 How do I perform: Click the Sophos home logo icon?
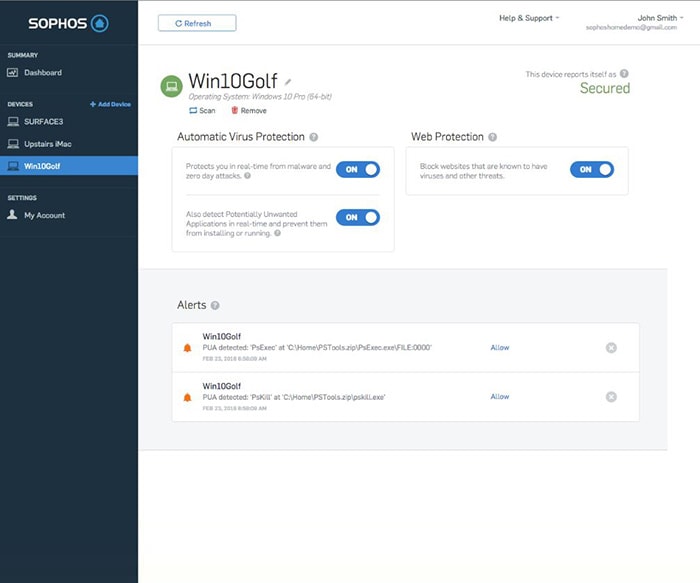pos(100,23)
